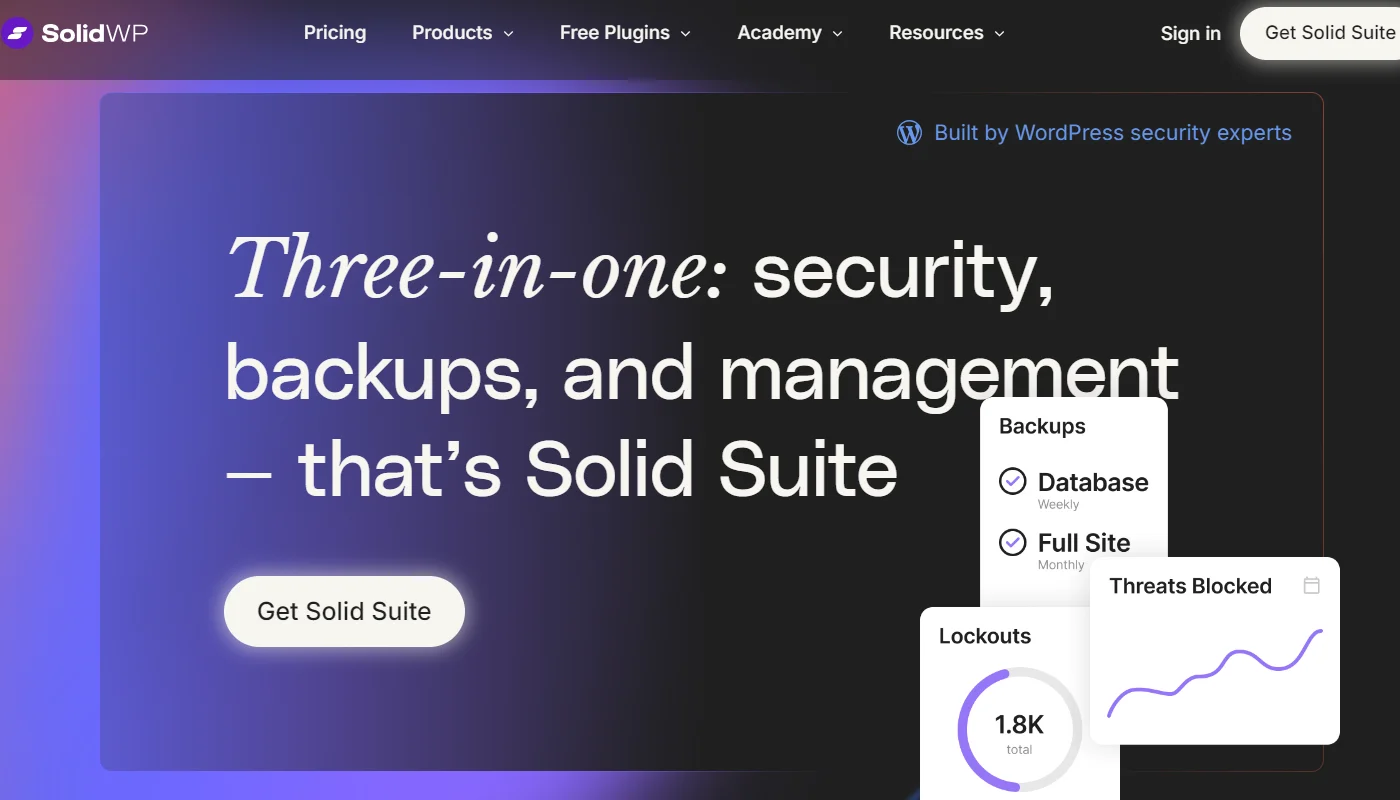1400x800 pixels.
Task: Click the Full Site checkmark circle
Action: 1013,543
